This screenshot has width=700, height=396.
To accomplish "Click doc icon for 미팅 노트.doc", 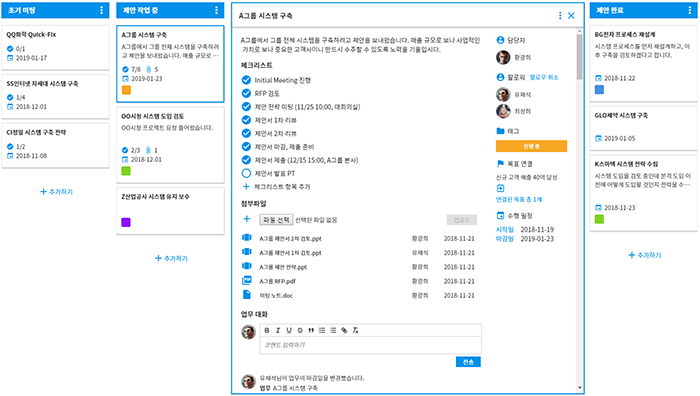I will pos(246,295).
